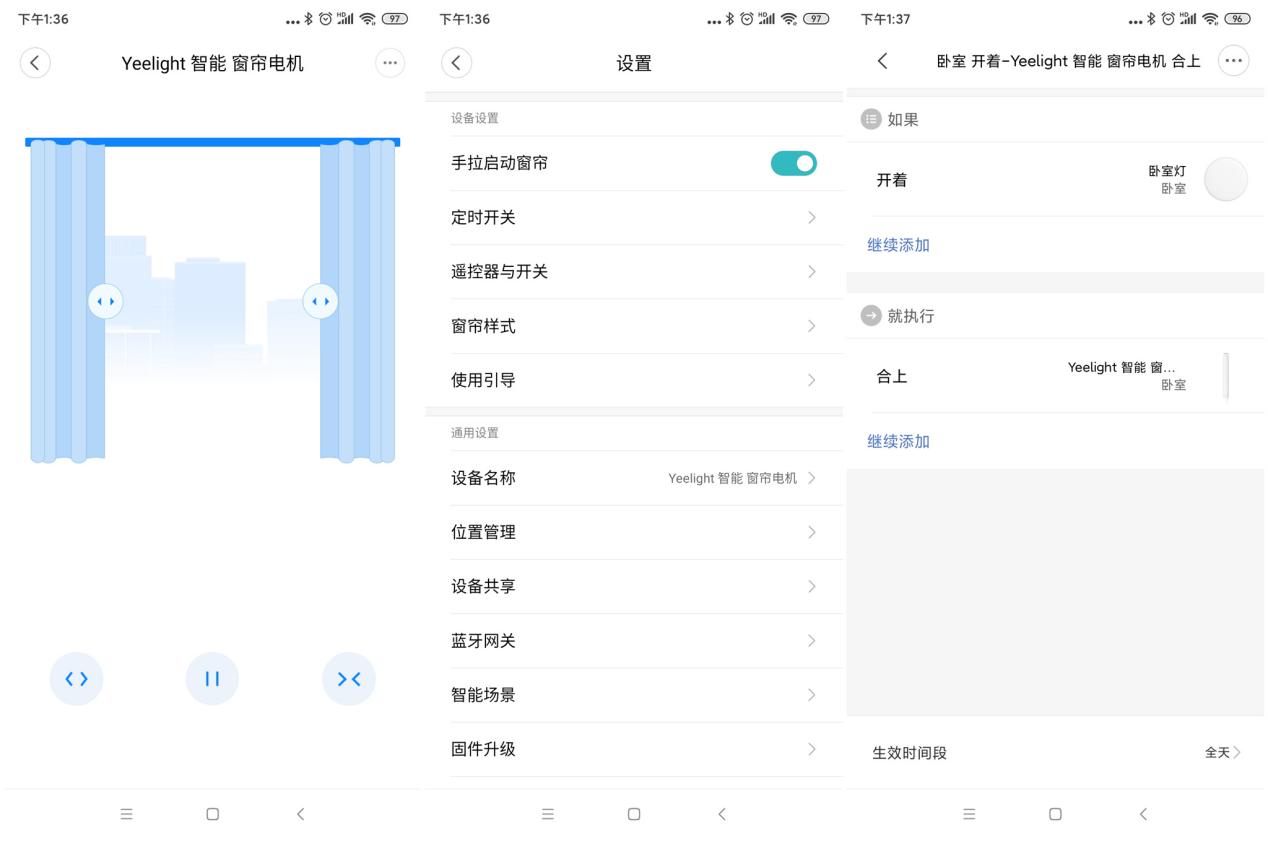The image size is (1268, 843).
Task: Open 定时开关 settings
Action: coord(634,218)
